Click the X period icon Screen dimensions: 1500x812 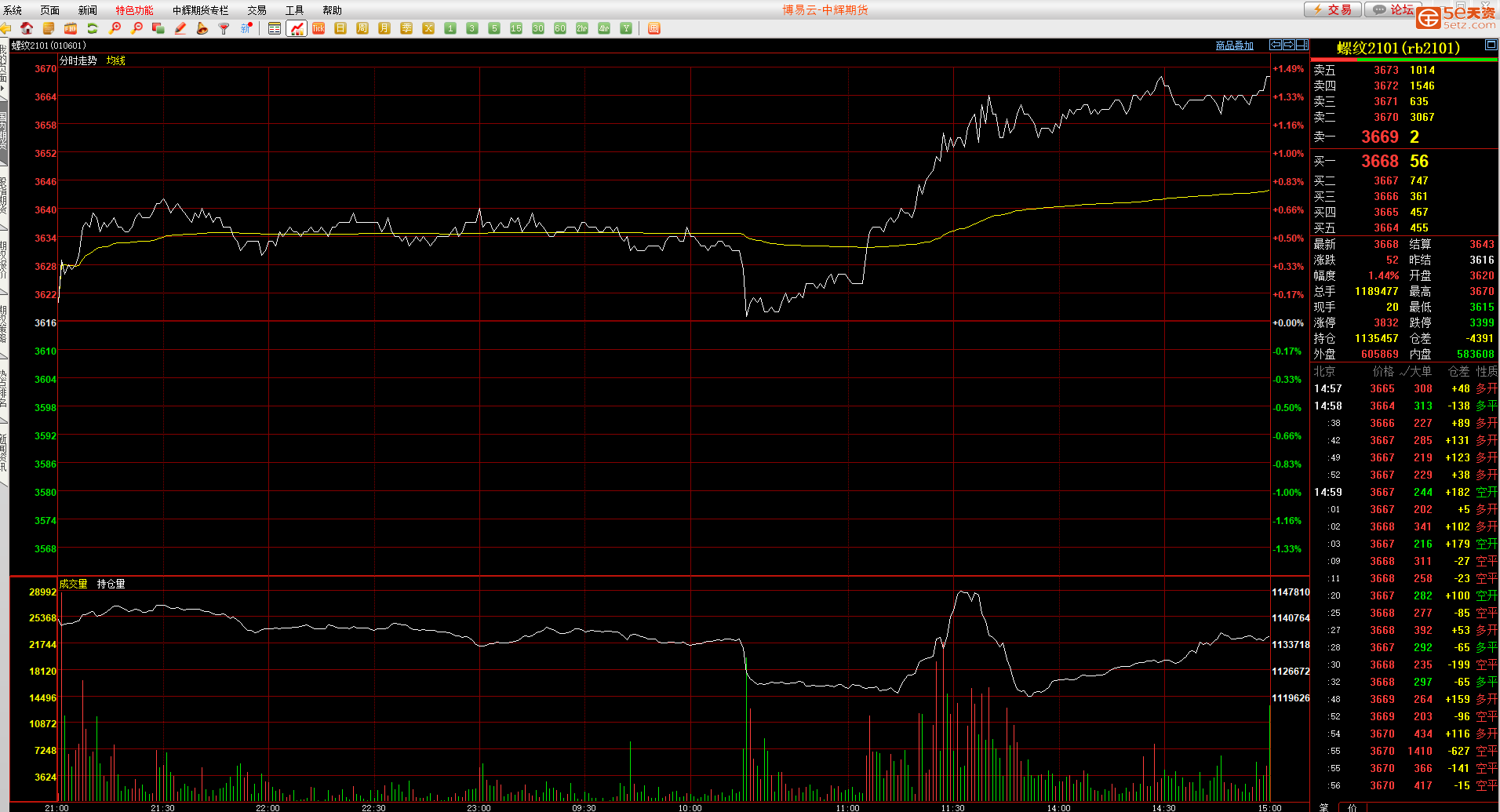click(428, 28)
